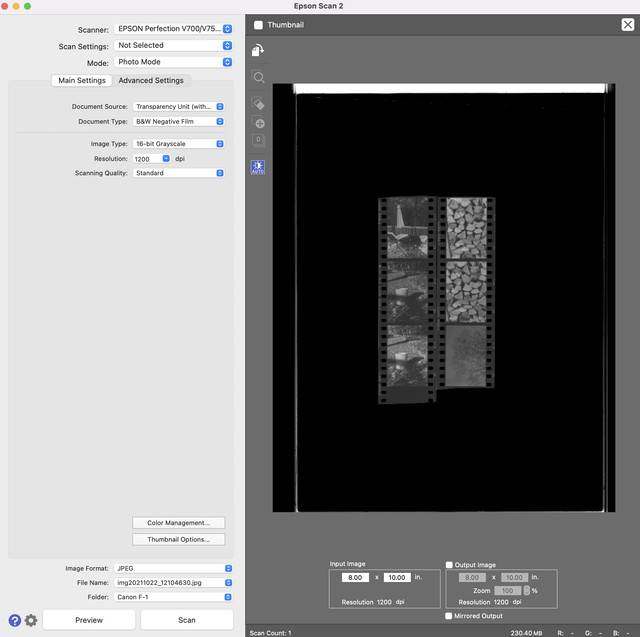
Task: Enable the Thumbnail checkbox
Action: [259, 25]
